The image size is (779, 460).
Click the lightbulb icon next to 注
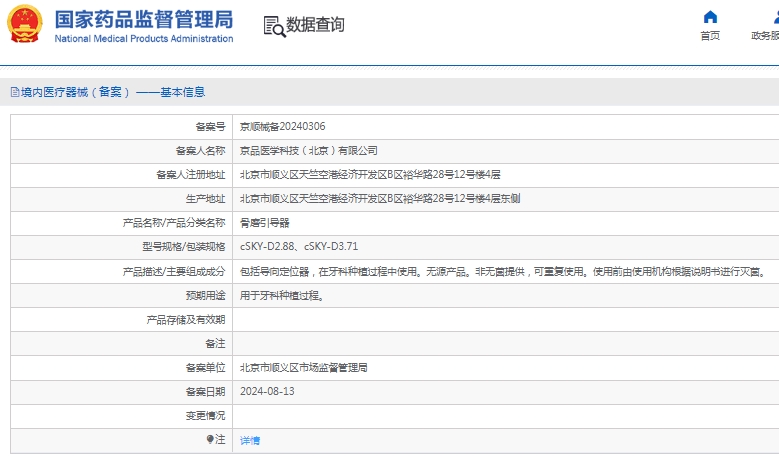tap(210, 439)
